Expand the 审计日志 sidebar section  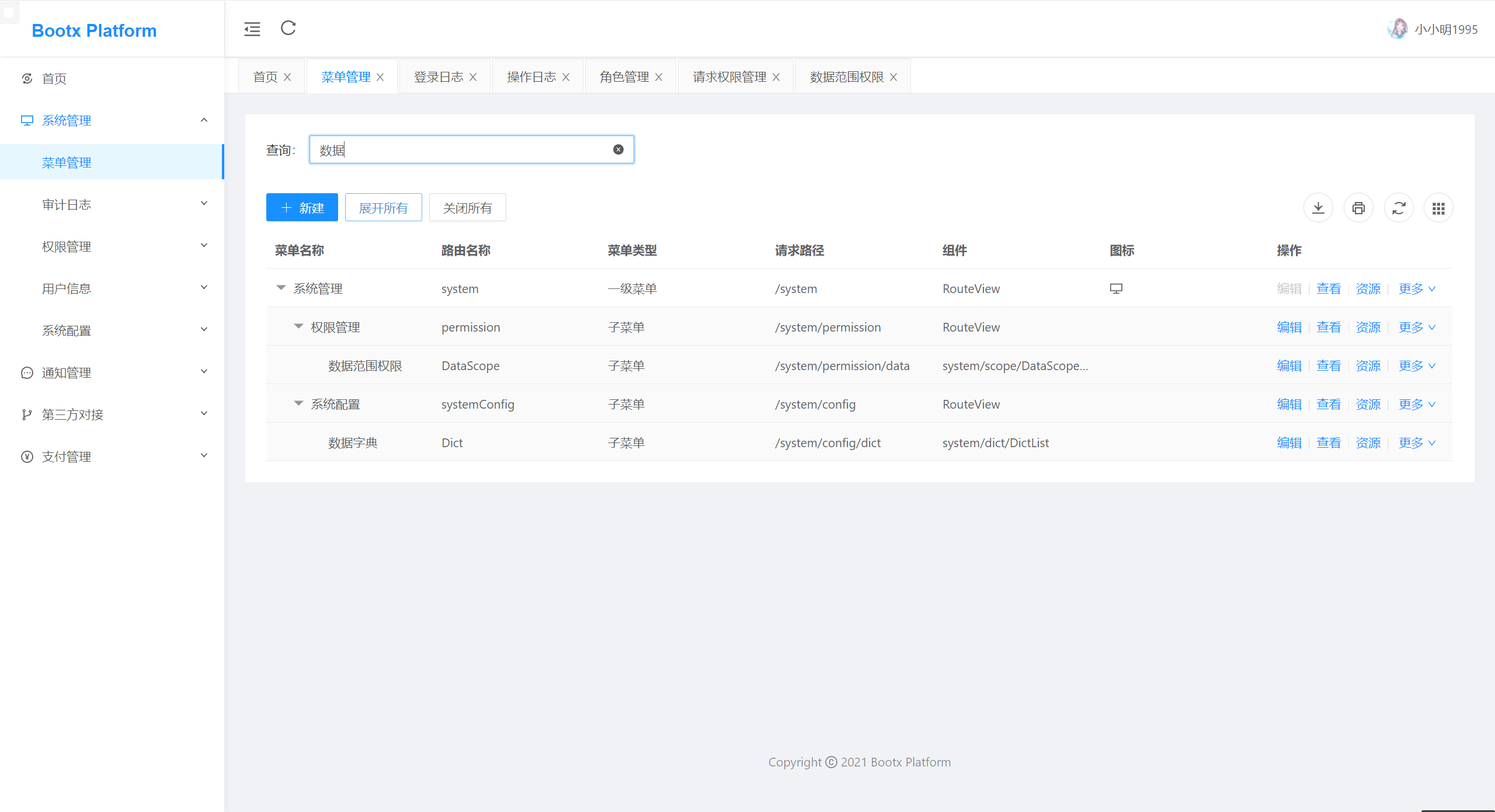(x=112, y=204)
